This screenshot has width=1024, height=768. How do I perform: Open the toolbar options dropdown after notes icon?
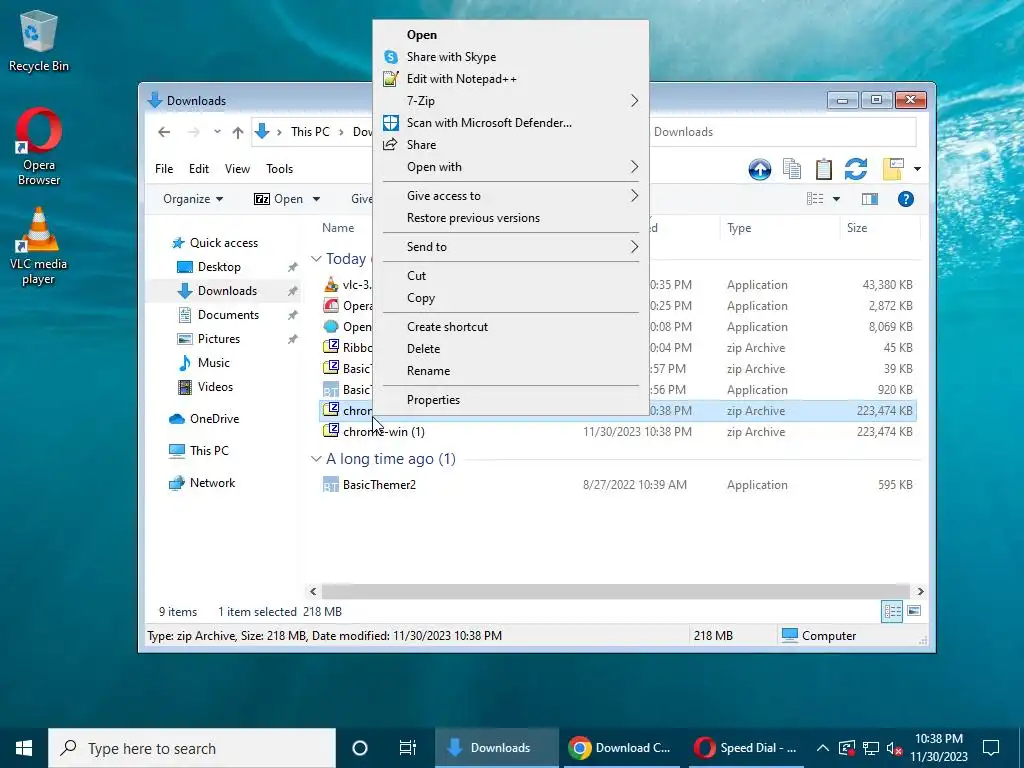click(x=918, y=169)
